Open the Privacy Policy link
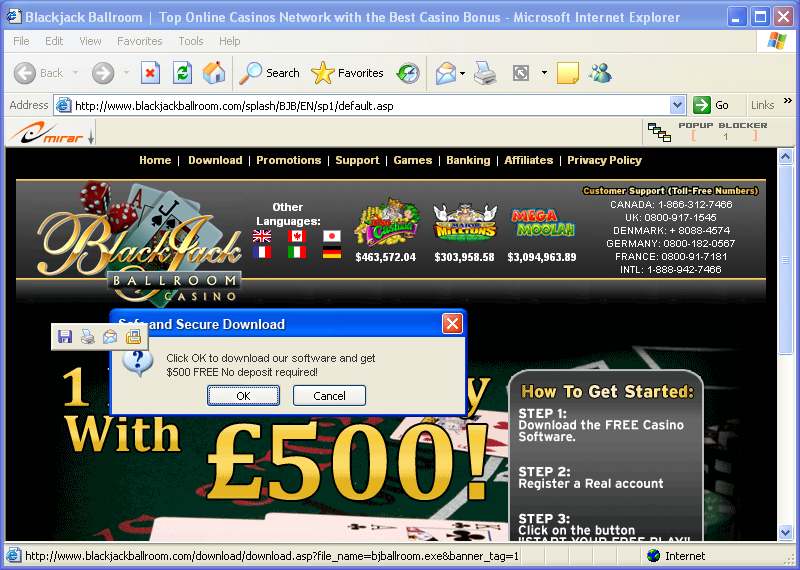 [x=604, y=160]
